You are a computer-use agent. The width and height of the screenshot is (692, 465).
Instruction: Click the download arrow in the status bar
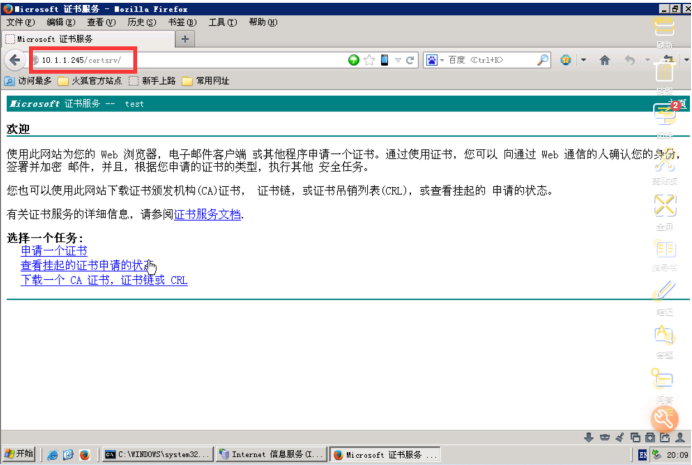[x=588, y=437]
